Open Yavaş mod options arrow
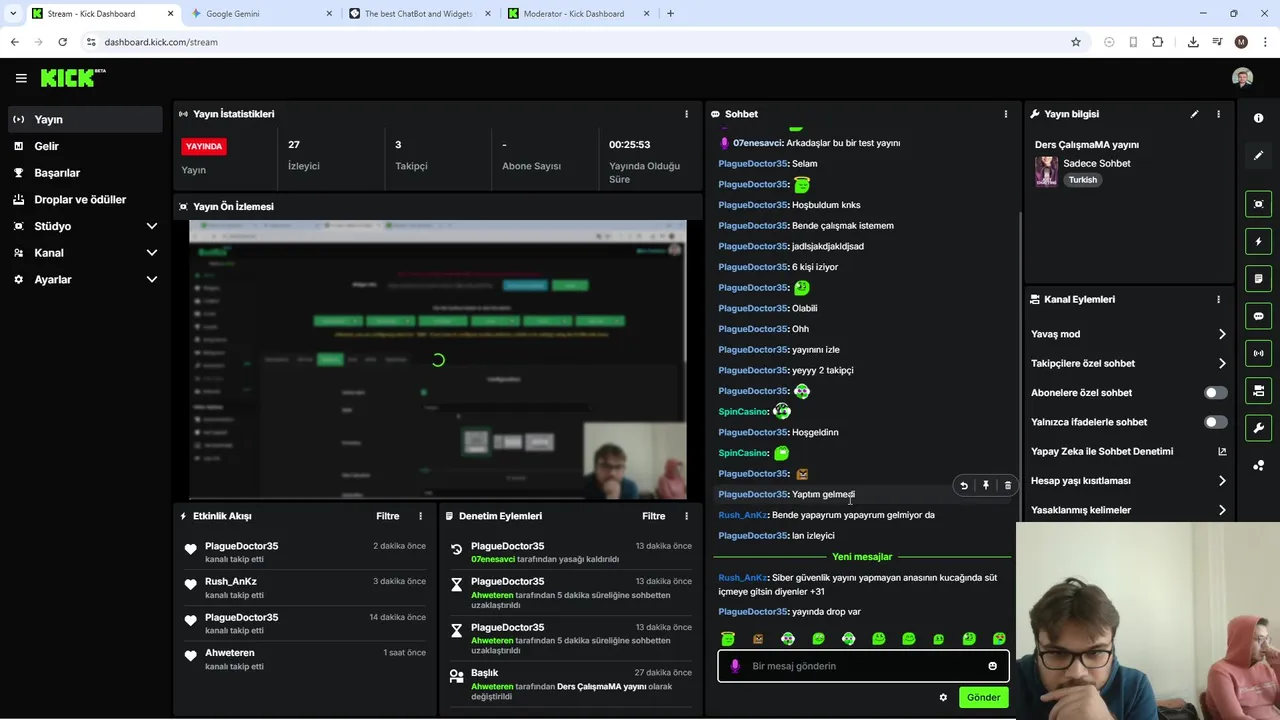The width and height of the screenshot is (1280, 720). point(1221,334)
